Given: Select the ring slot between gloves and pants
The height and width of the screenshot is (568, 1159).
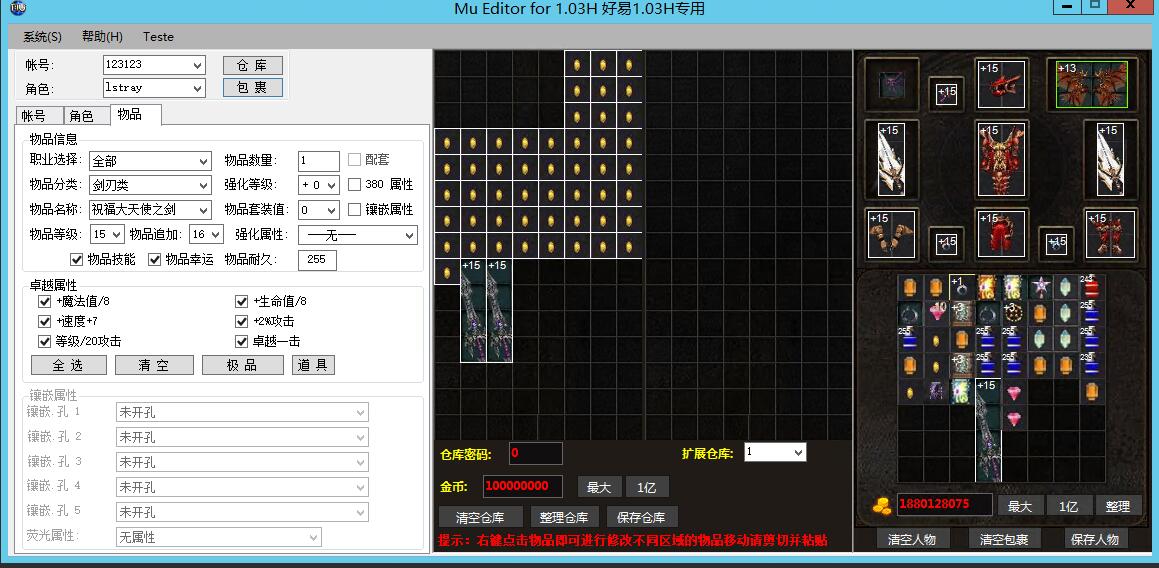Looking at the screenshot, I should click(x=946, y=243).
